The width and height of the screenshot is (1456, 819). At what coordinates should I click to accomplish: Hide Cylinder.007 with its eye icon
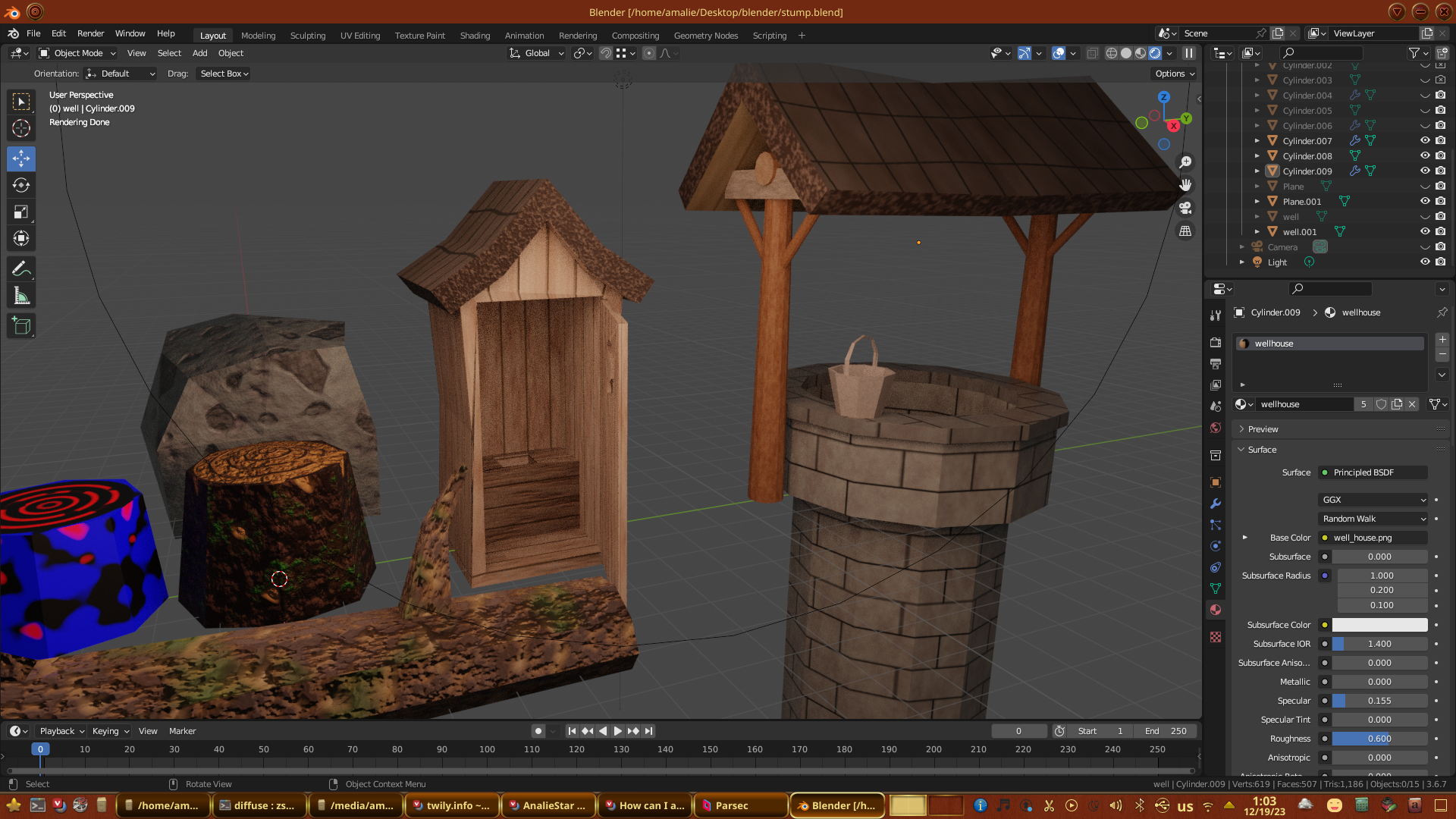[1425, 140]
